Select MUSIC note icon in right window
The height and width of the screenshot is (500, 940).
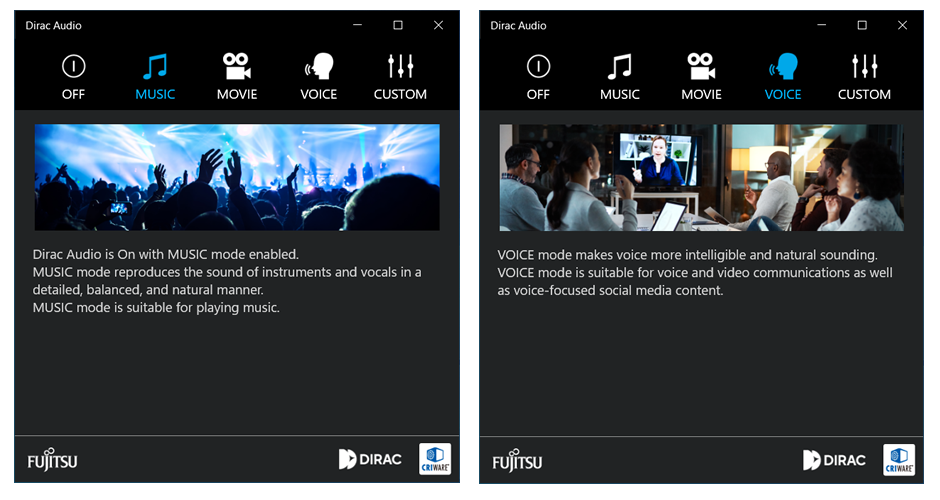coord(620,68)
